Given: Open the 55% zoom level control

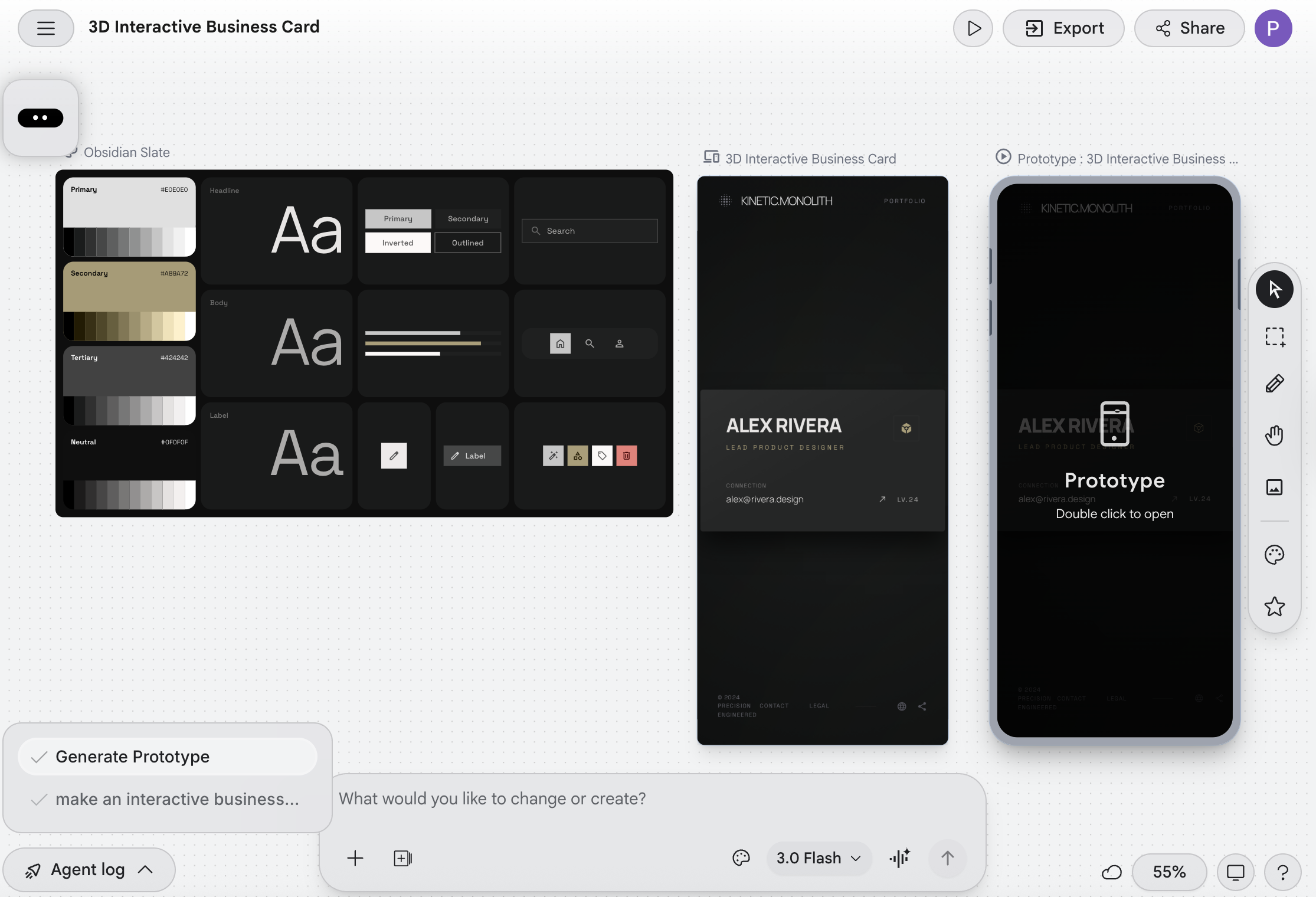Looking at the screenshot, I should coord(1168,872).
